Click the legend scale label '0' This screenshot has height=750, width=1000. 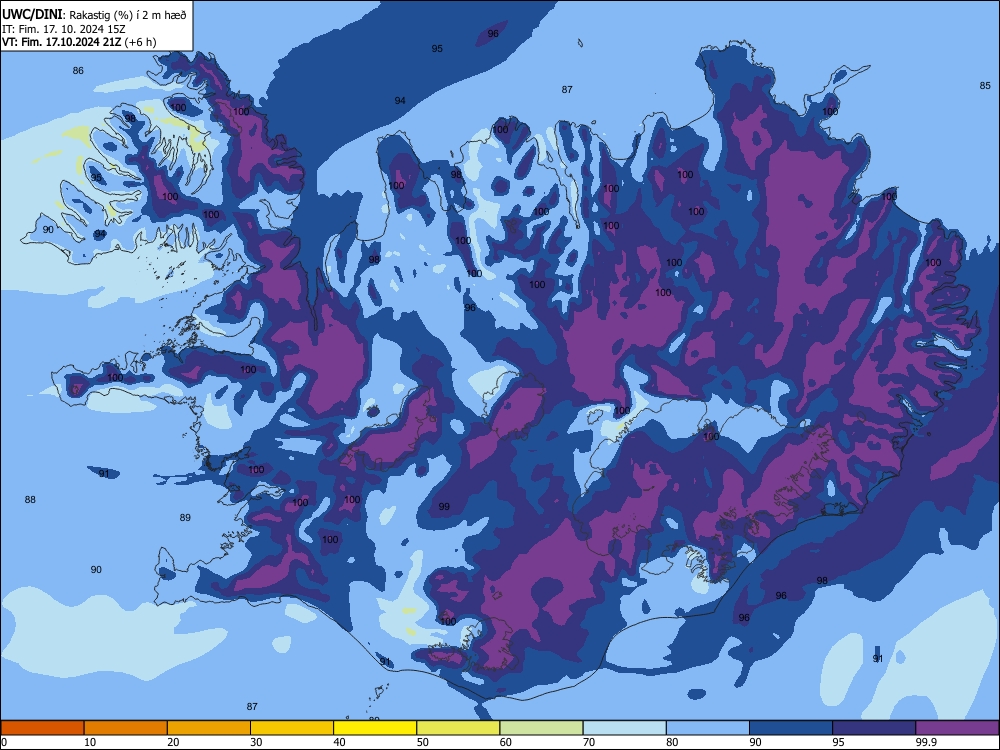(4, 742)
